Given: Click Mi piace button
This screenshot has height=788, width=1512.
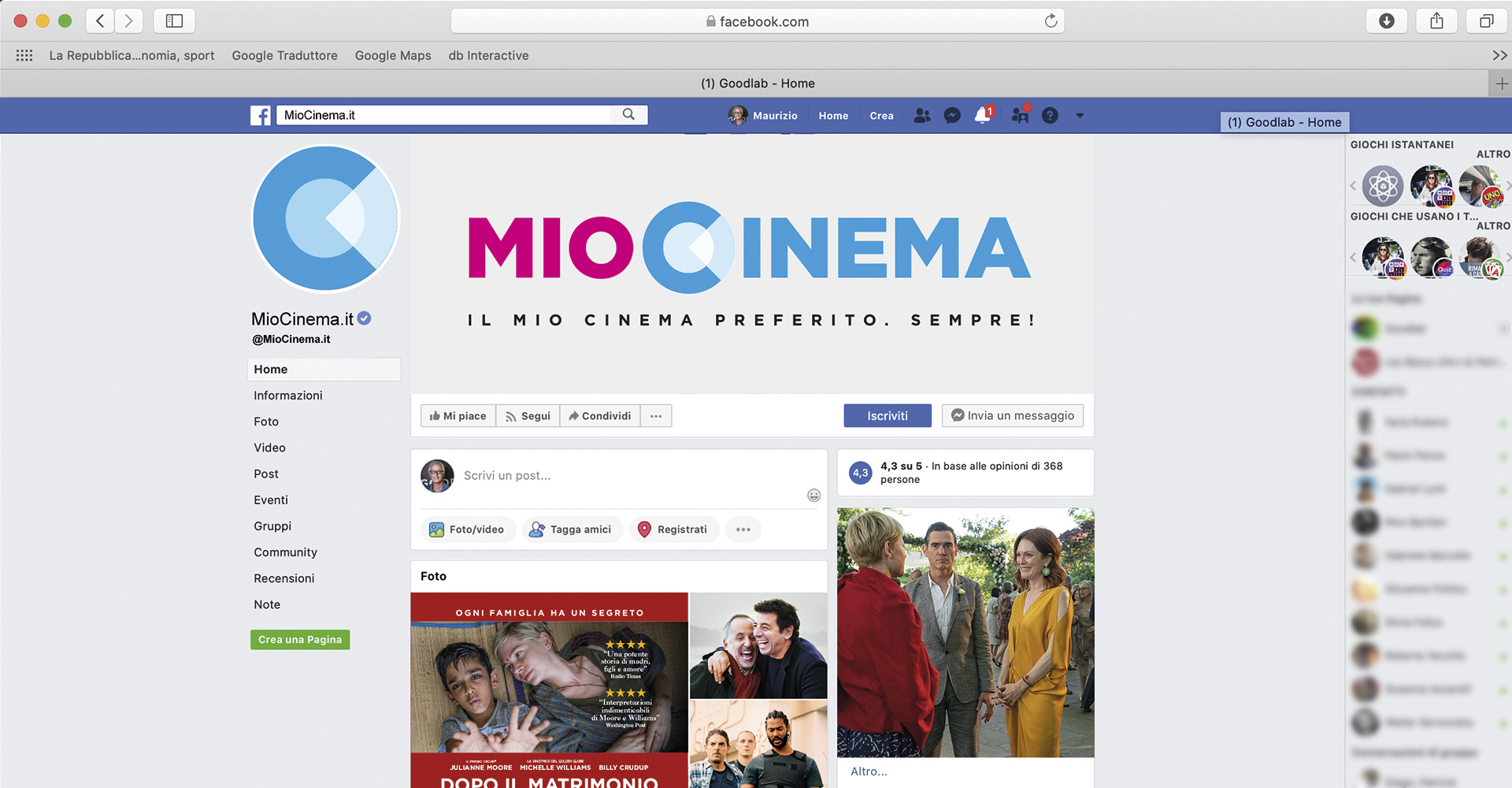Looking at the screenshot, I should (458, 416).
